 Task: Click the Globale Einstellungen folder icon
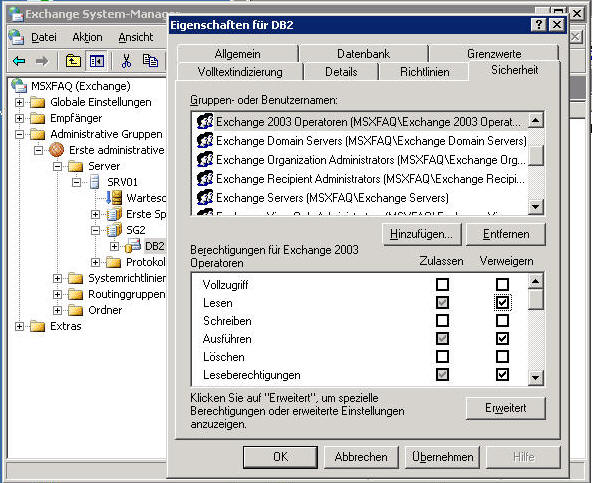[38, 102]
